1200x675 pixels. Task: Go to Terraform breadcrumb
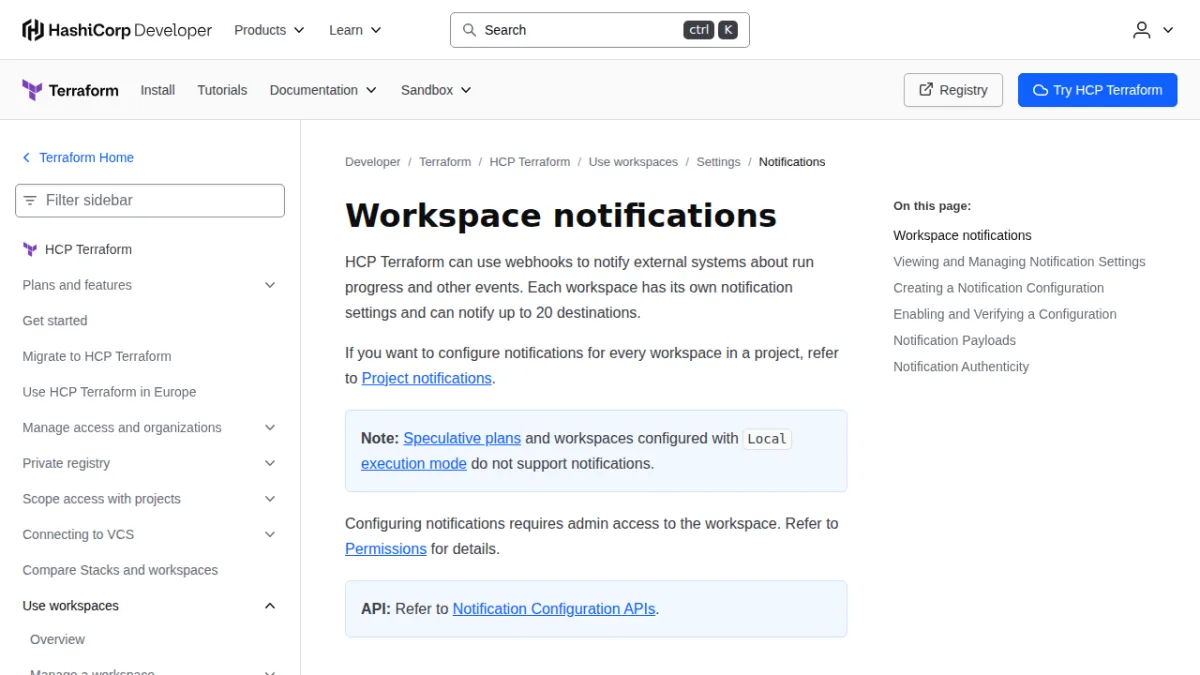[445, 162]
